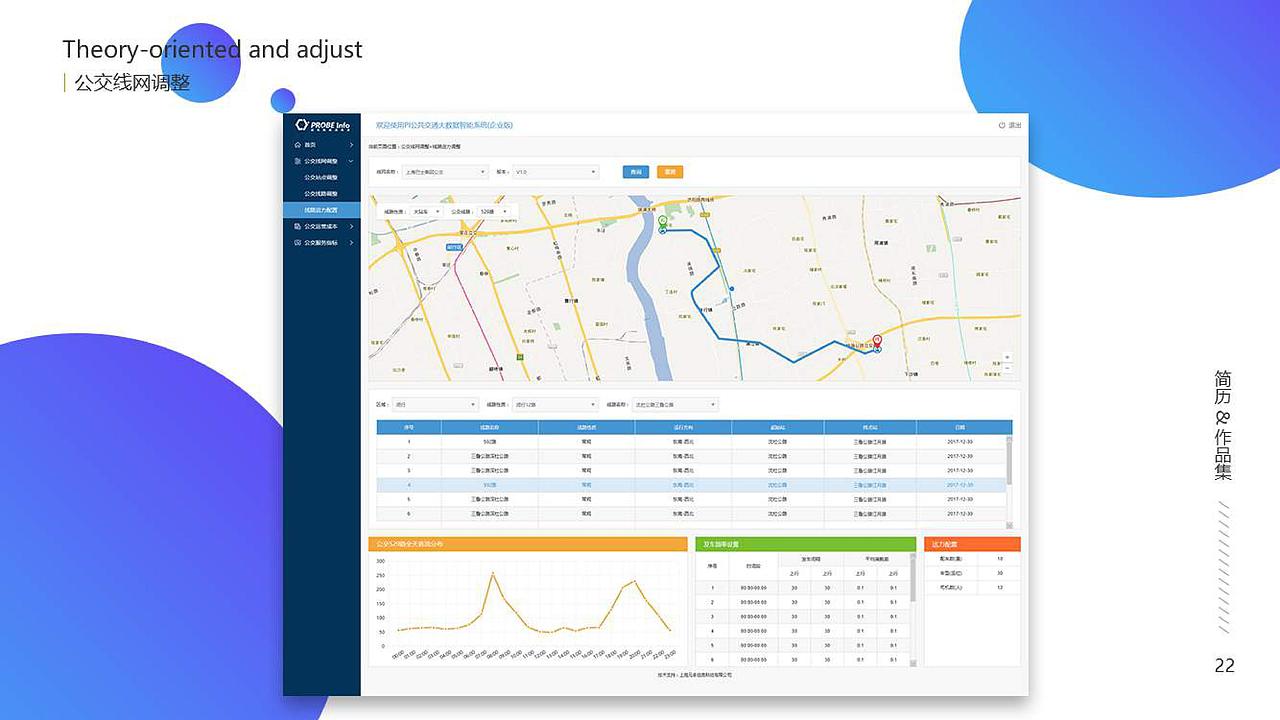Open the 区域 dropdown above the route table

(435, 405)
